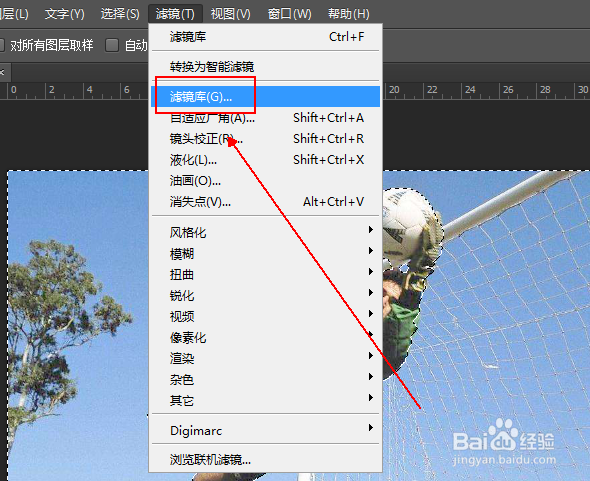
Task: Expand the 风格化 submenu
Action: 266,232
